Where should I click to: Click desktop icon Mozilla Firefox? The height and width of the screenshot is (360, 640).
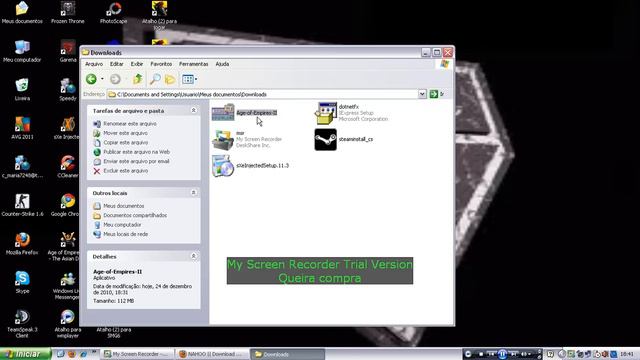pos(22,244)
